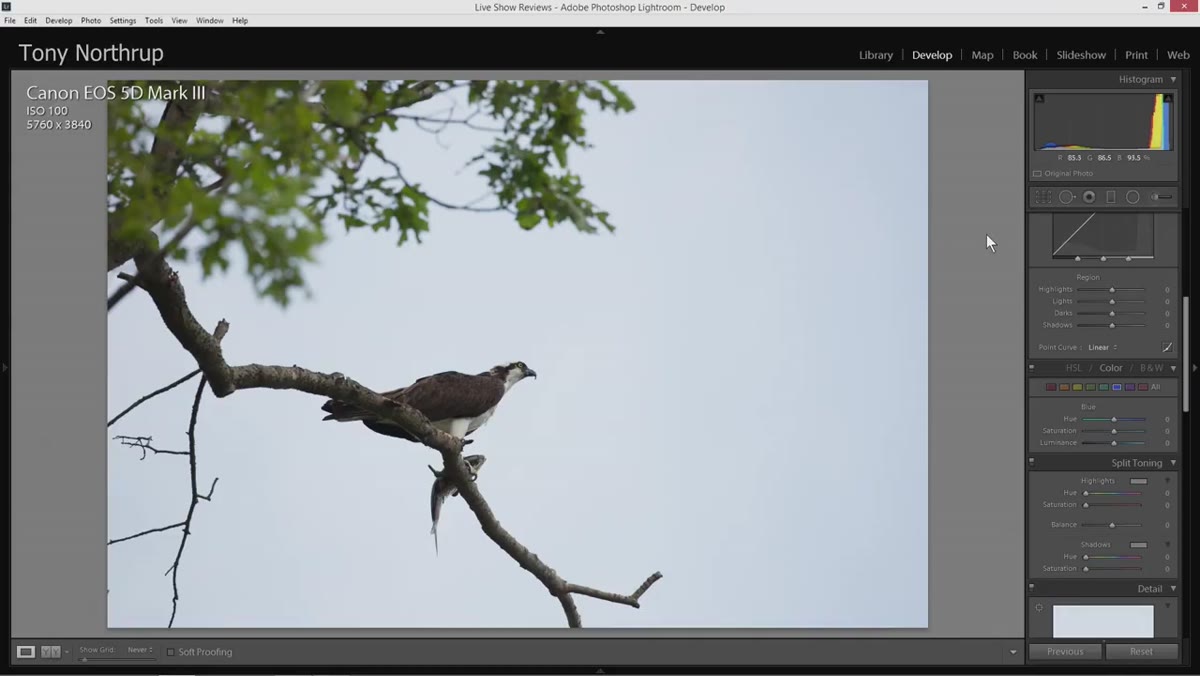1200x676 pixels.
Task: Toggle the Soft Proofing checkbox
Action: [x=170, y=652]
